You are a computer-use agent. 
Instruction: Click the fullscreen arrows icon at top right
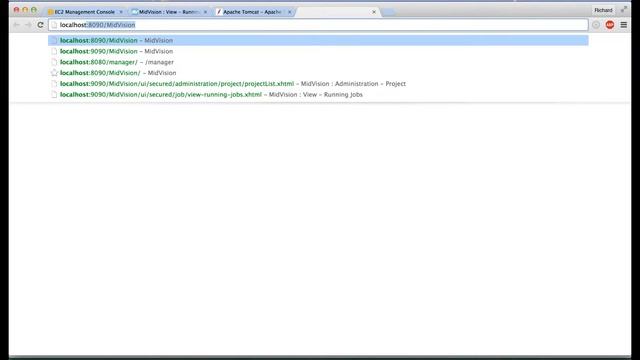click(x=624, y=9)
